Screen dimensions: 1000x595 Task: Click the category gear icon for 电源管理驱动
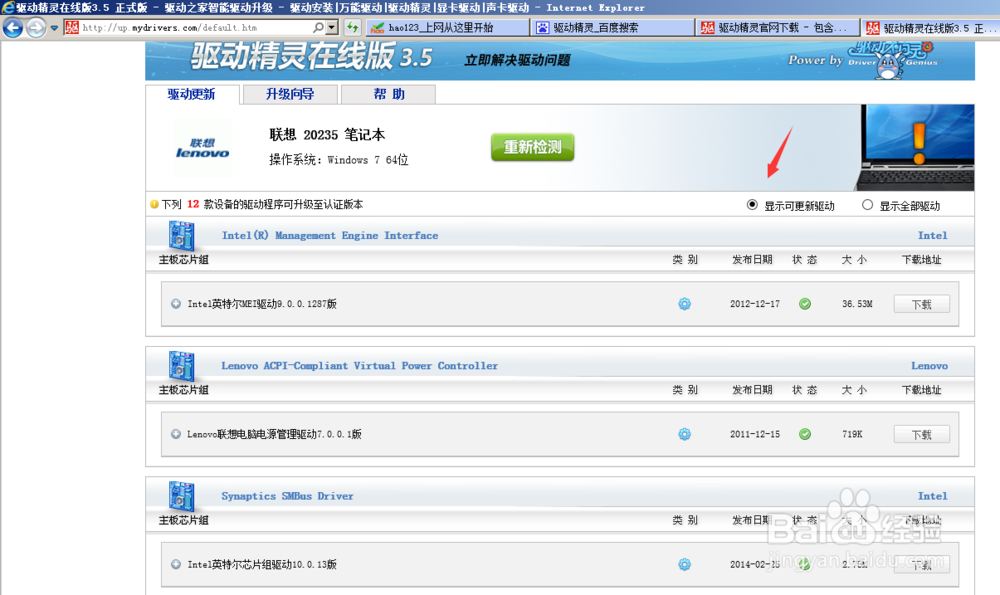point(684,434)
